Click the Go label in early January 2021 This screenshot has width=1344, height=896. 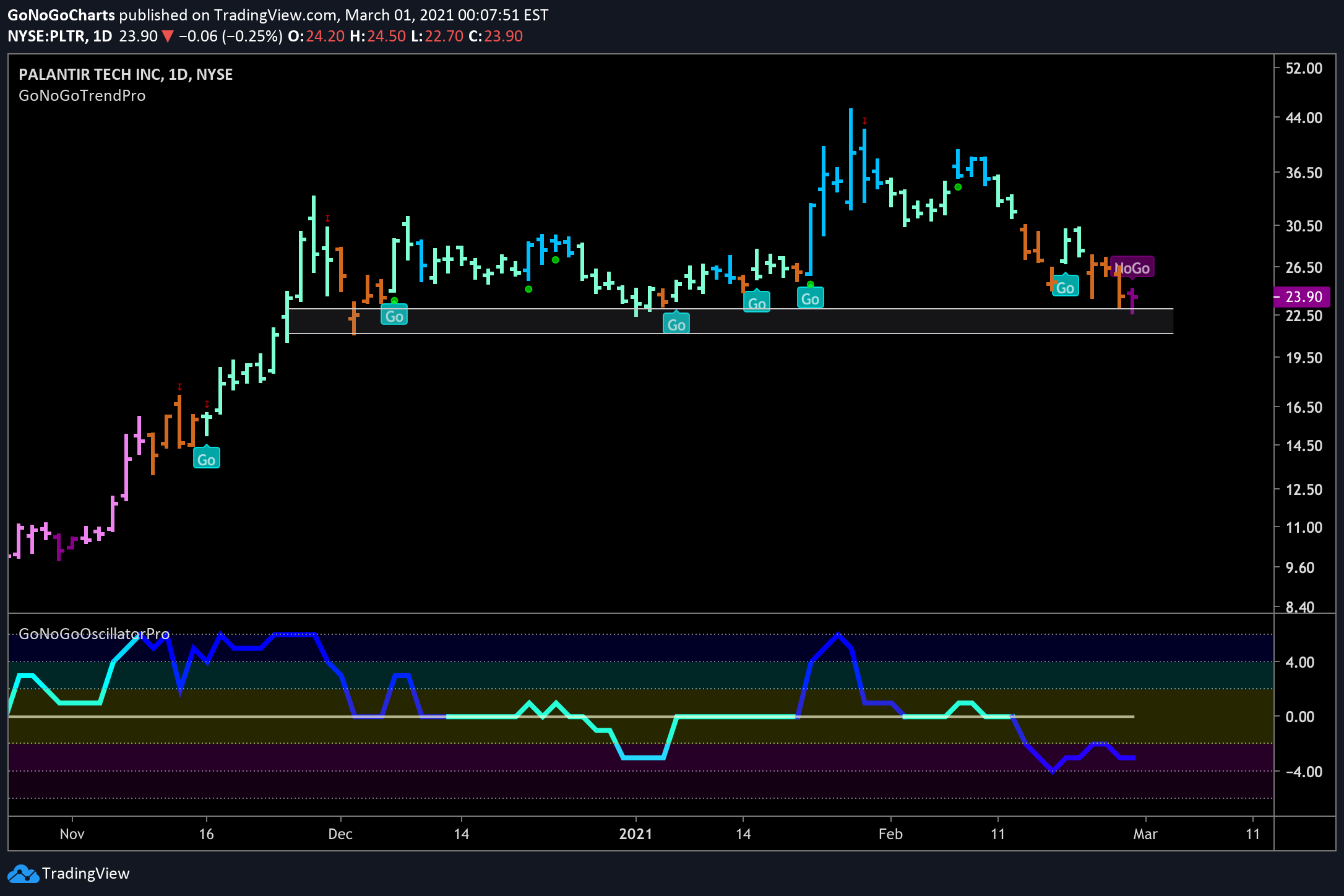tap(676, 324)
